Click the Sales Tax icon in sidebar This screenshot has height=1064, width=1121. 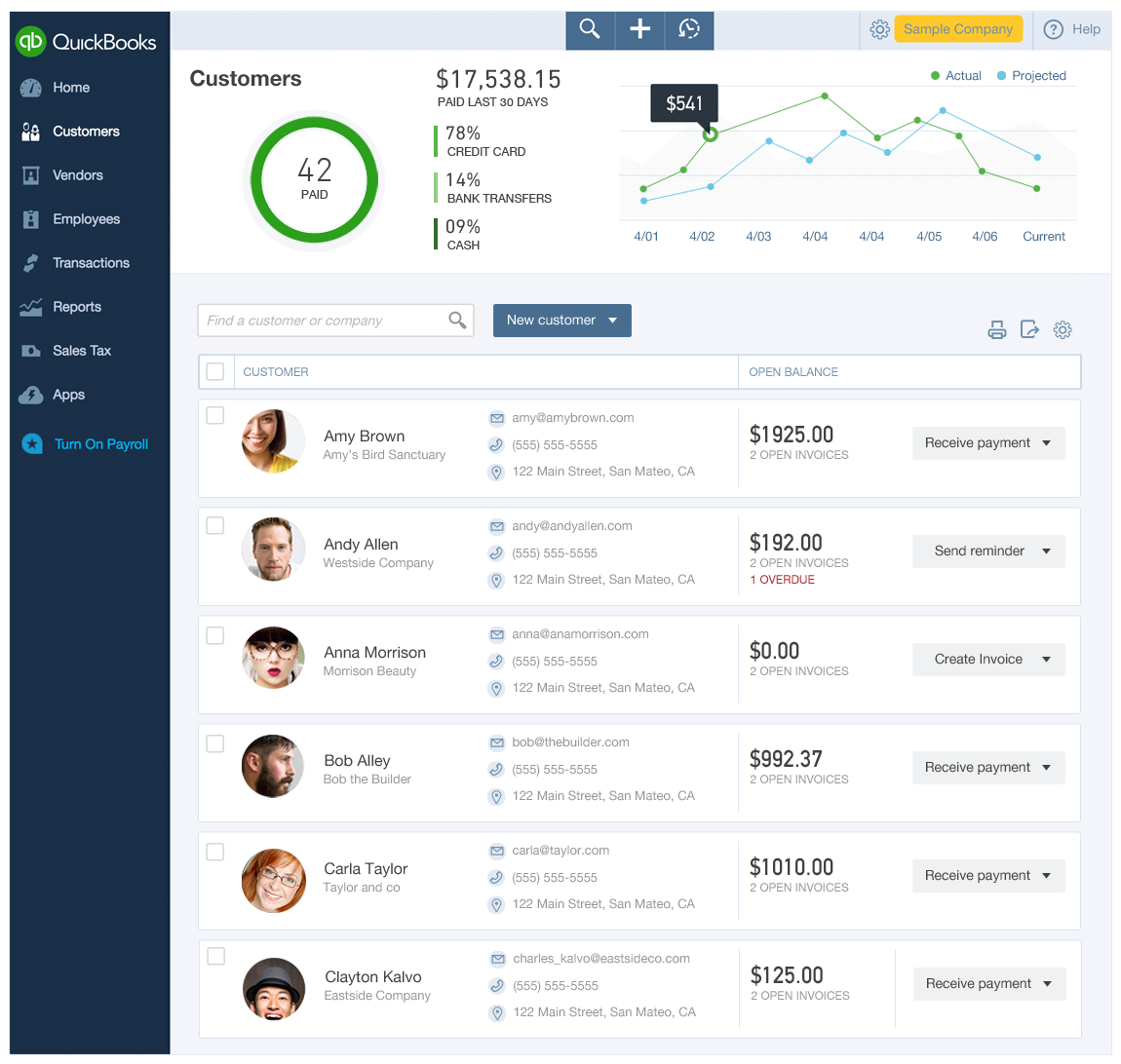pos(31,351)
